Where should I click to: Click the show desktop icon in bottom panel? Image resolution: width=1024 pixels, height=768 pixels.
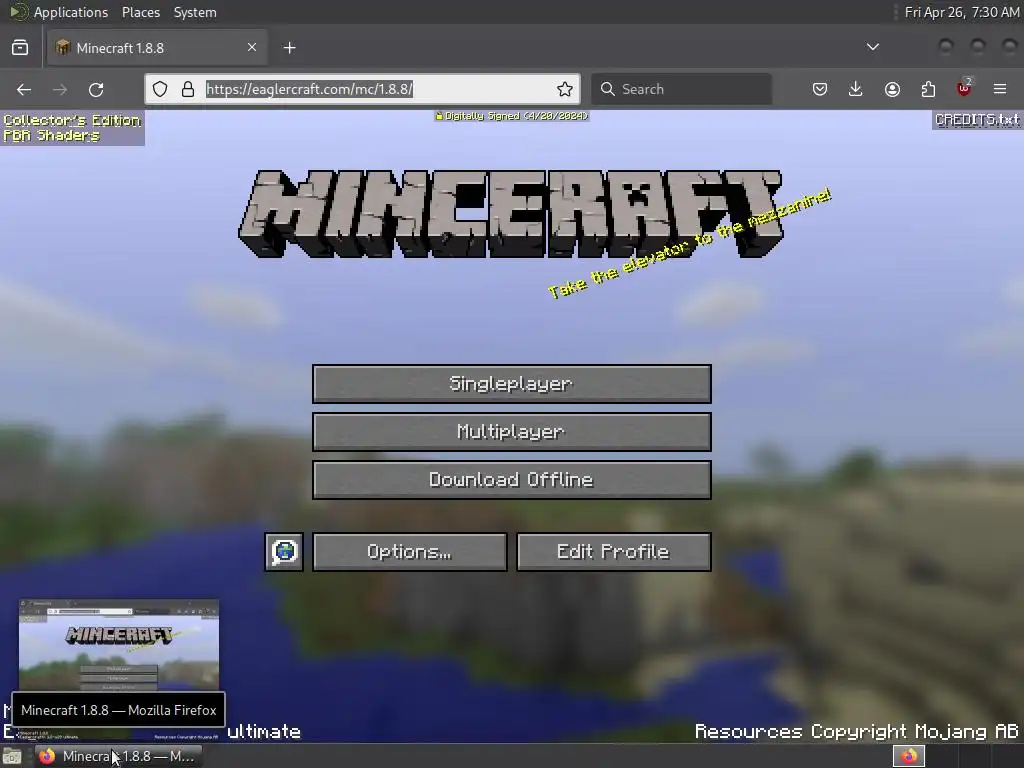coord(12,756)
